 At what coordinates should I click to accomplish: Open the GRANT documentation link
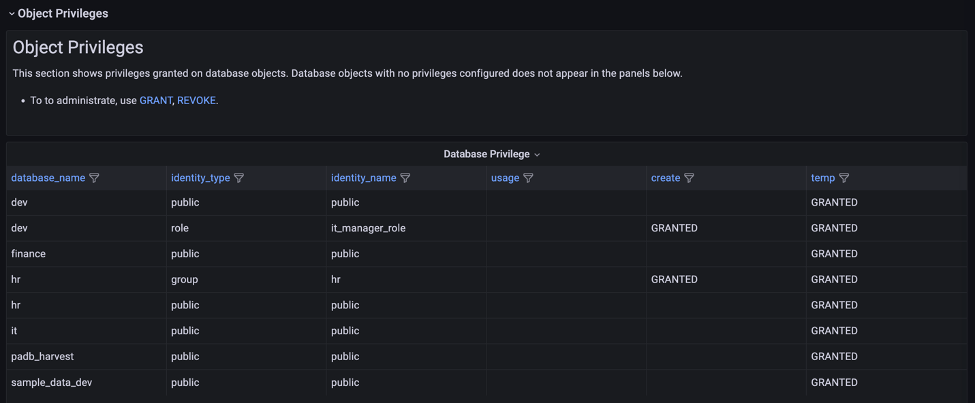pos(156,101)
